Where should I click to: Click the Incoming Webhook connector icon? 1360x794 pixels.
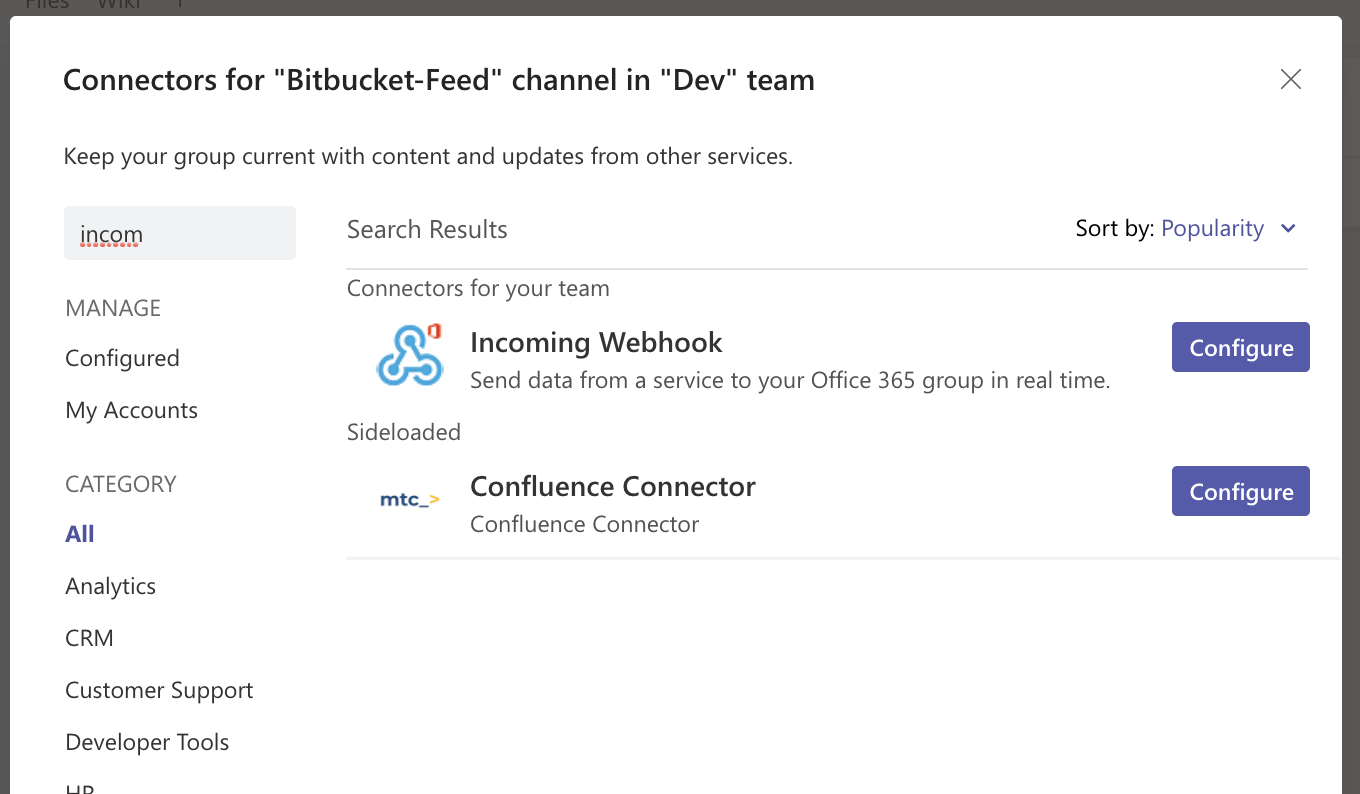(411, 355)
